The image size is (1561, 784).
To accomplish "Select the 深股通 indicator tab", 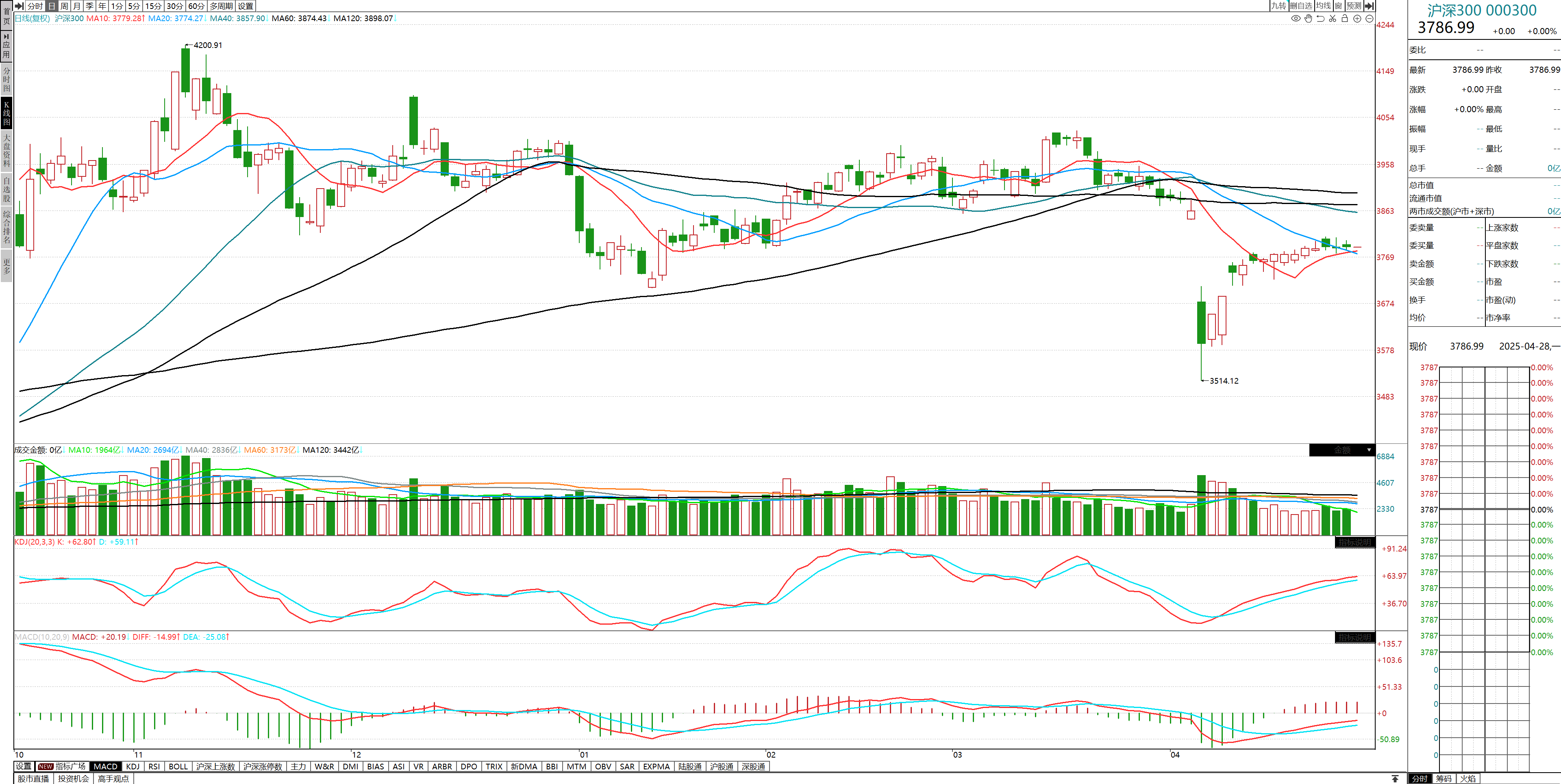I will click(x=753, y=767).
